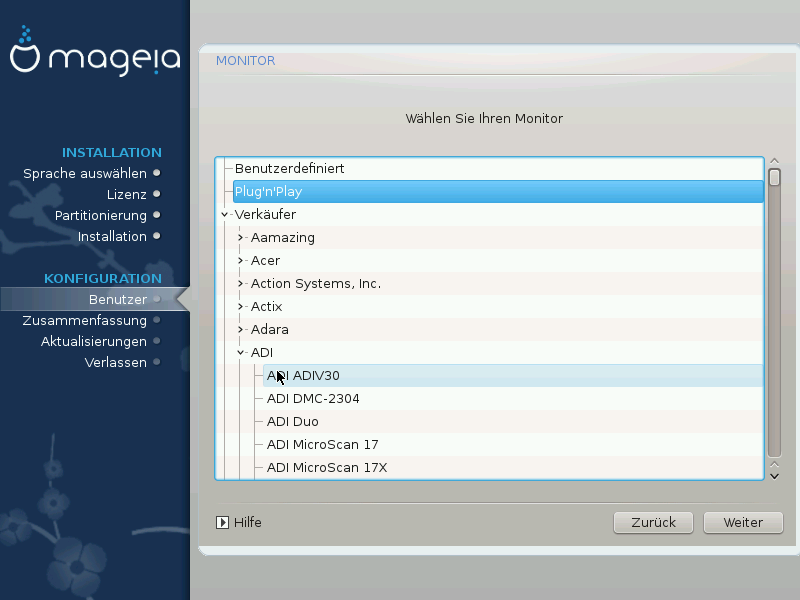This screenshot has width=800, height=600.
Task: Select the Plug'n'Play monitor option
Action: [x=498, y=192]
